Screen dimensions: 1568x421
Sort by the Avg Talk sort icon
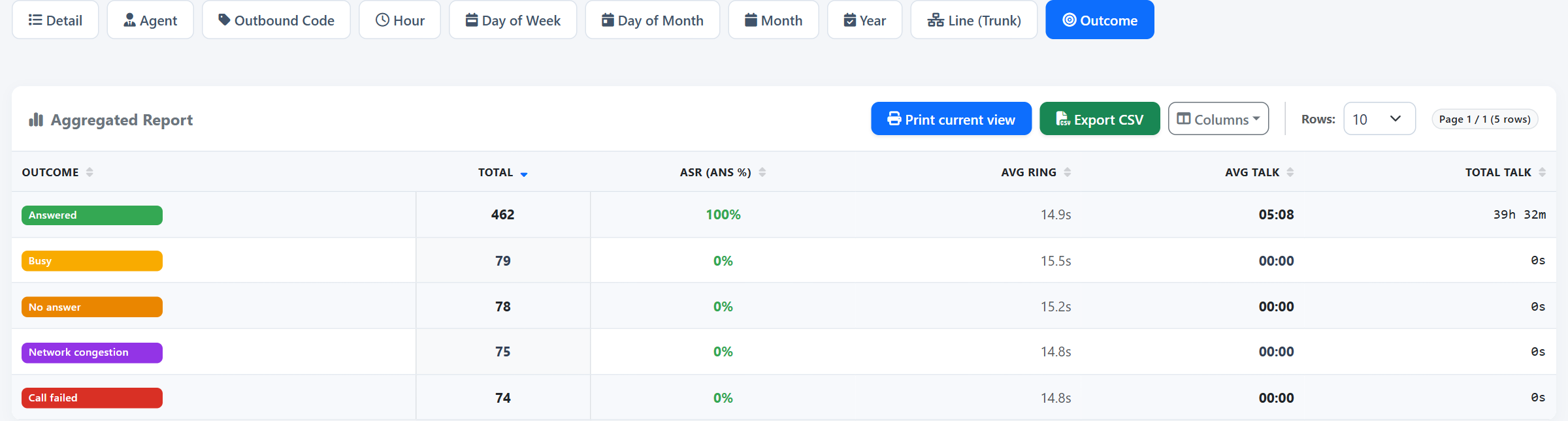tap(1290, 172)
